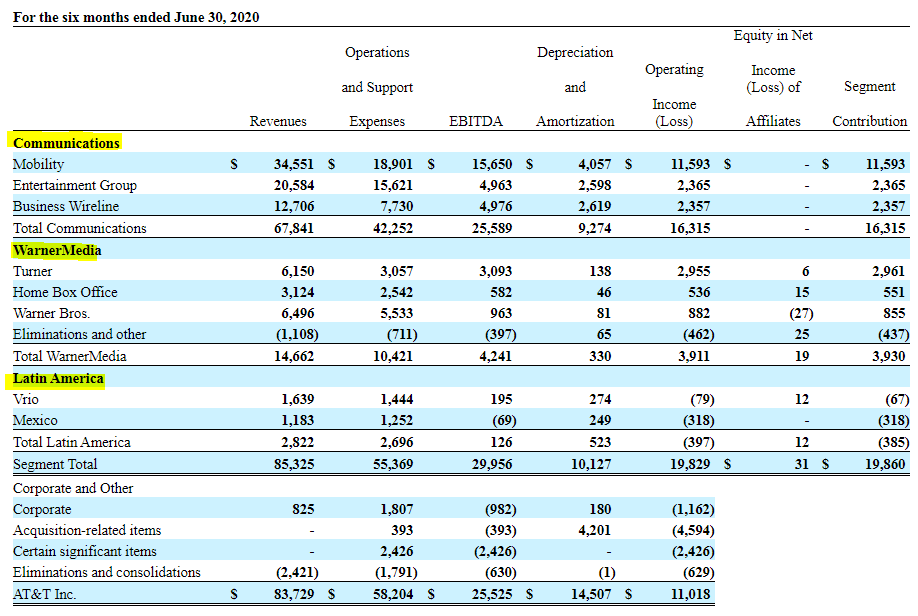Select Total Latin America revenues 2,822

[297, 442]
